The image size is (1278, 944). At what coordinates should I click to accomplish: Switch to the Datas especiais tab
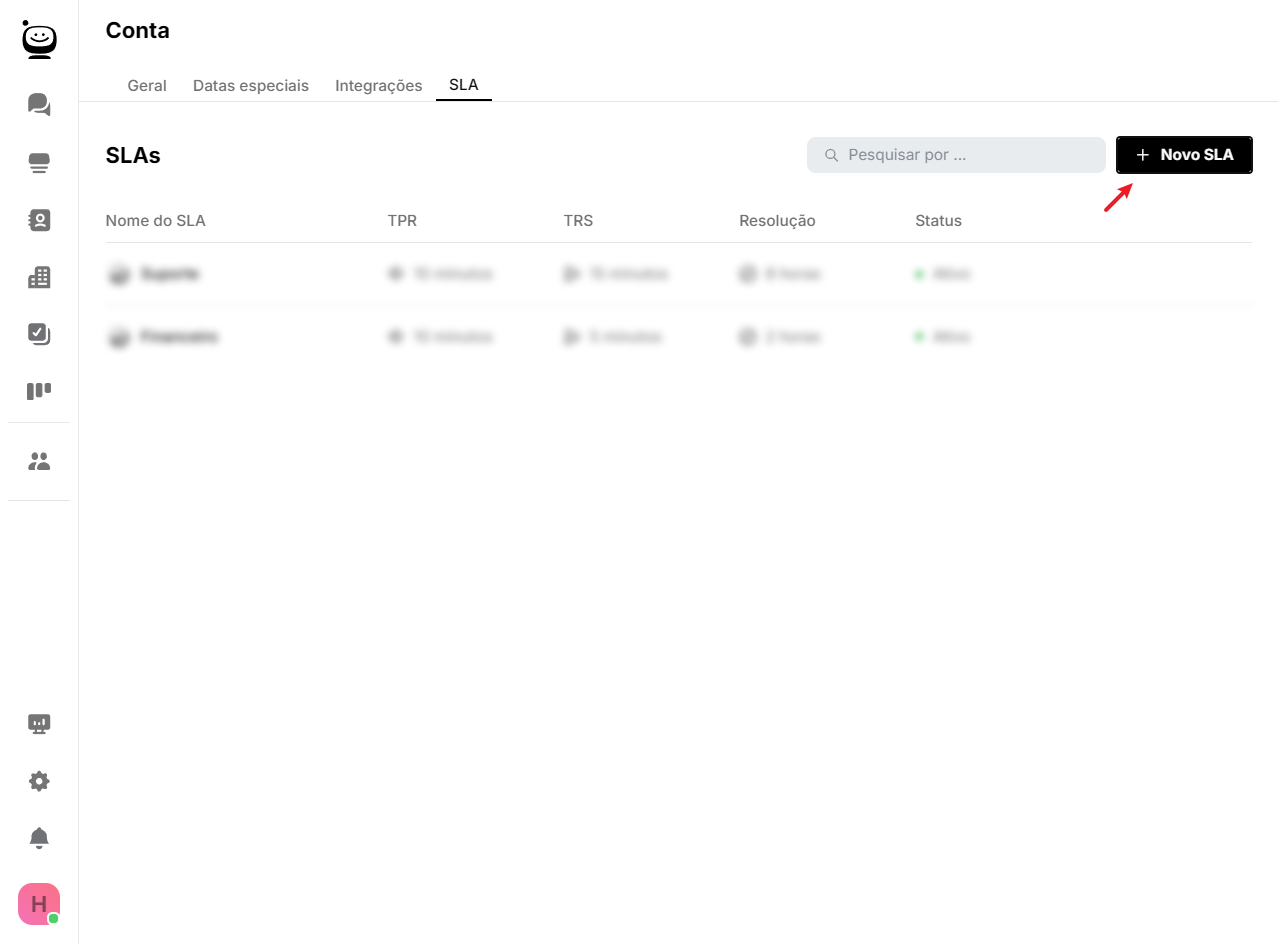(x=251, y=86)
